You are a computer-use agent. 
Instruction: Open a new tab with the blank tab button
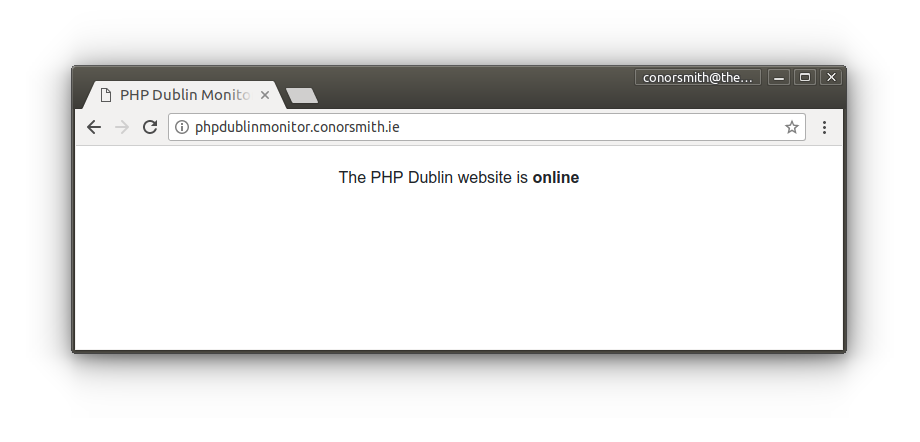(x=302, y=95)
